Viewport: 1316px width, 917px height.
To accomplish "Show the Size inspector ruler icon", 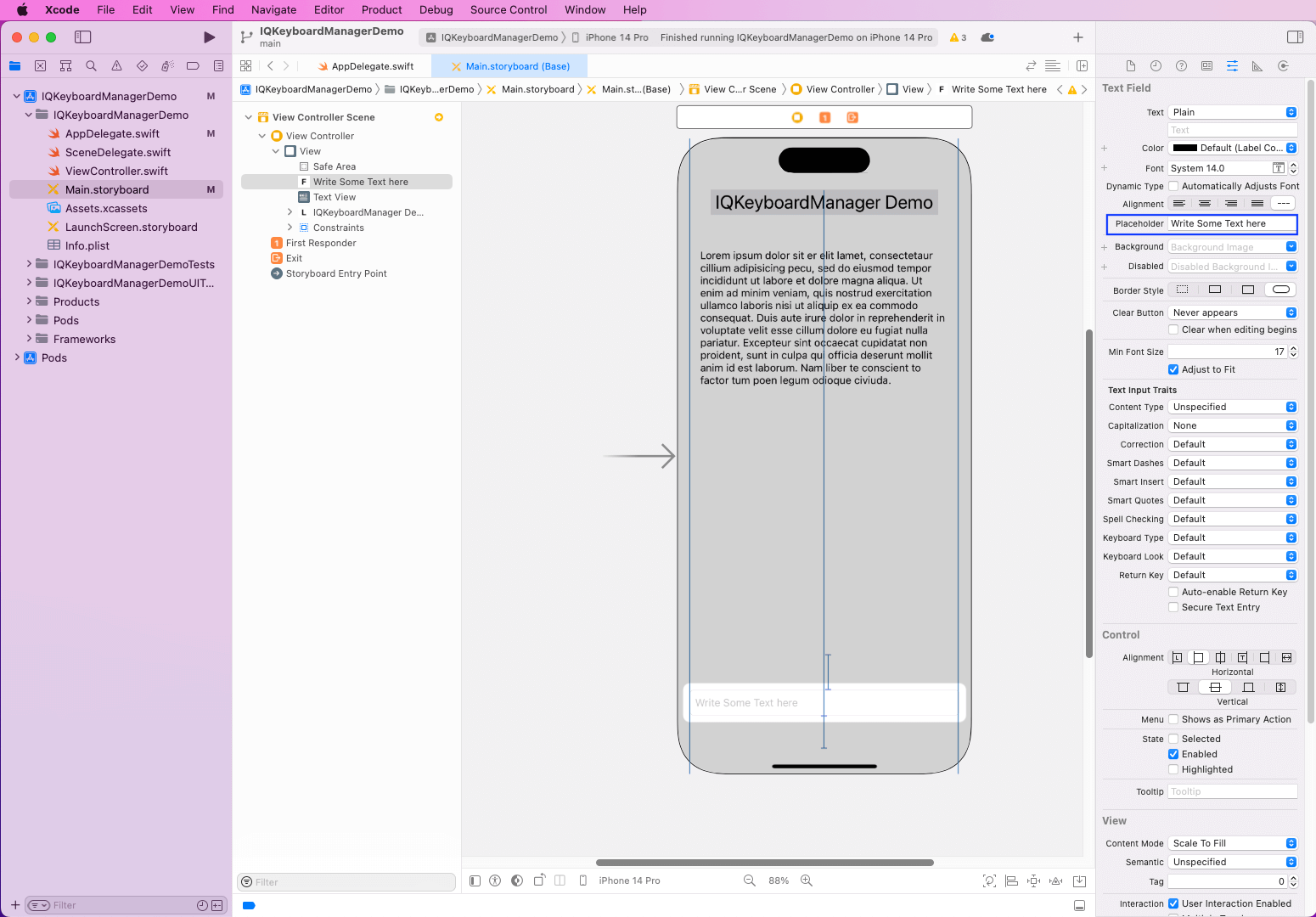I will coord(1257,66).
